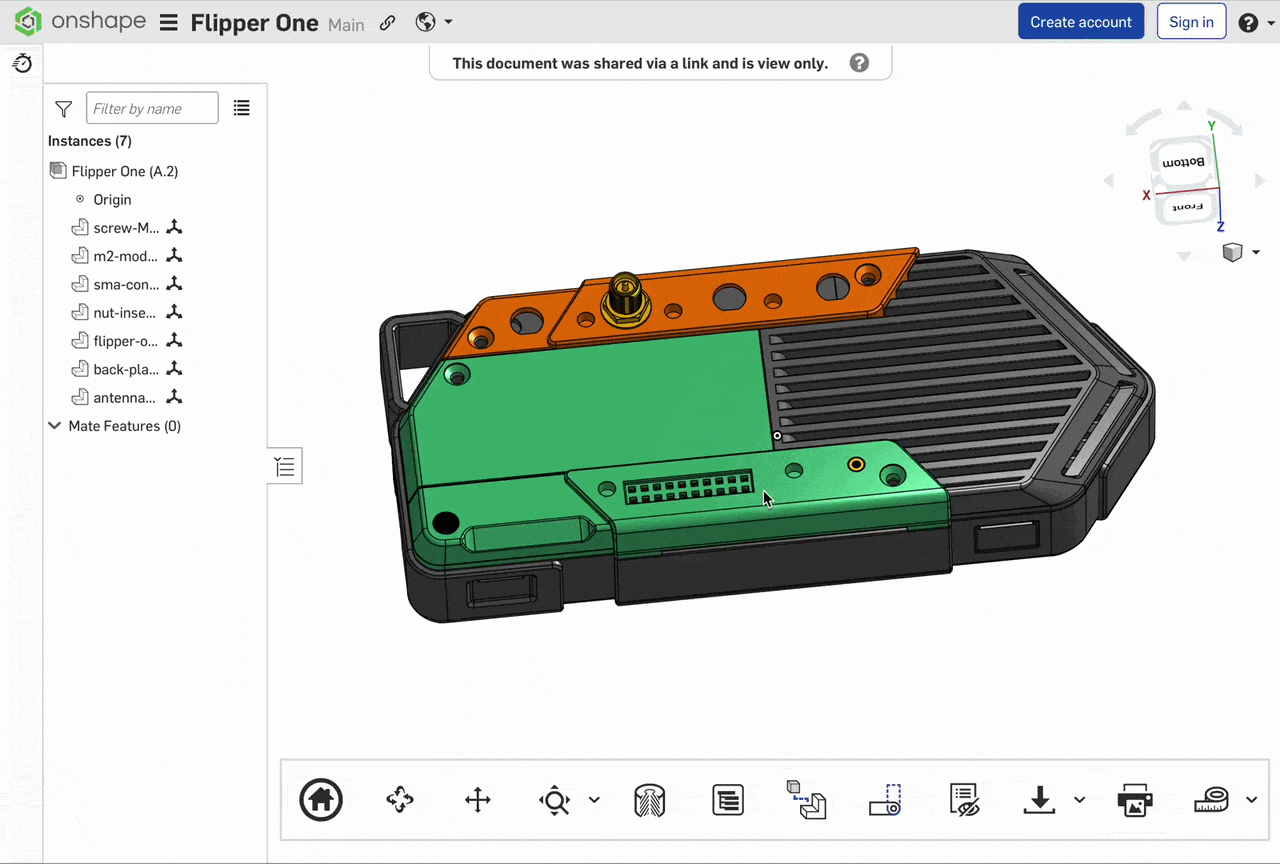Select the Measure tape tool

coord(1212,800)
